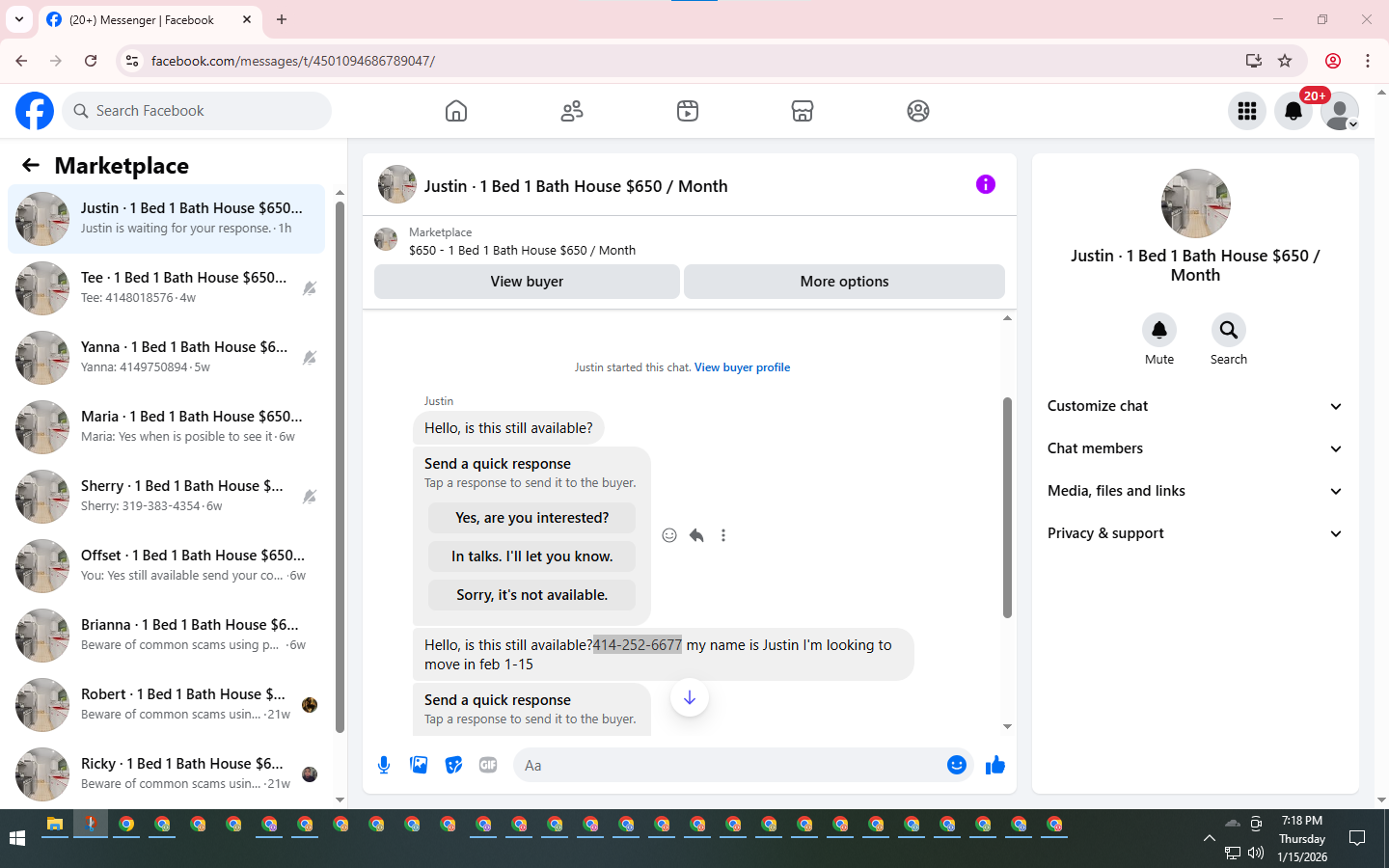Open the taskbar volume control
1389x868 pixels.
tap(1256, 853)
